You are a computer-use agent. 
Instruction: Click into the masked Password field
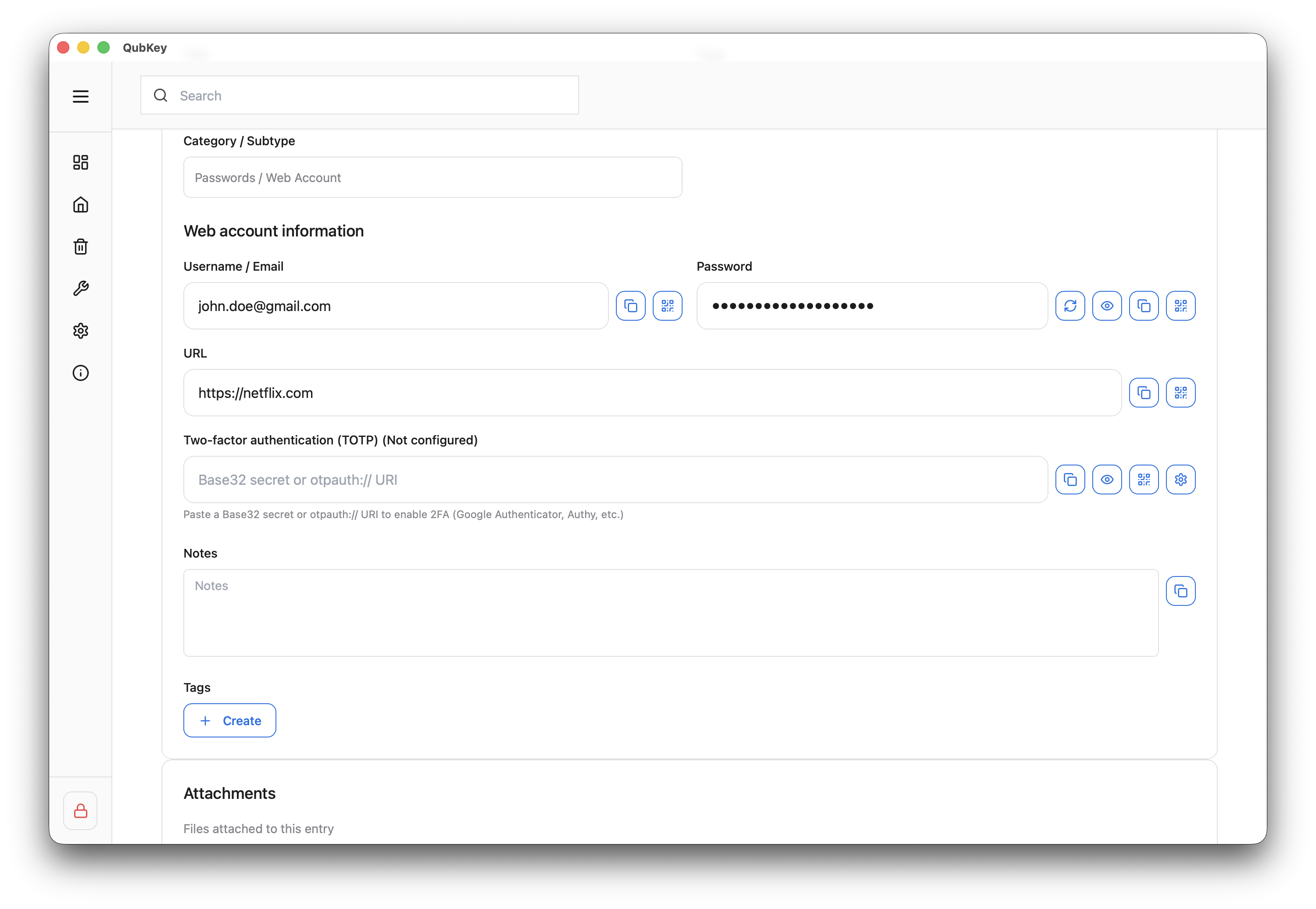point(872,306)
